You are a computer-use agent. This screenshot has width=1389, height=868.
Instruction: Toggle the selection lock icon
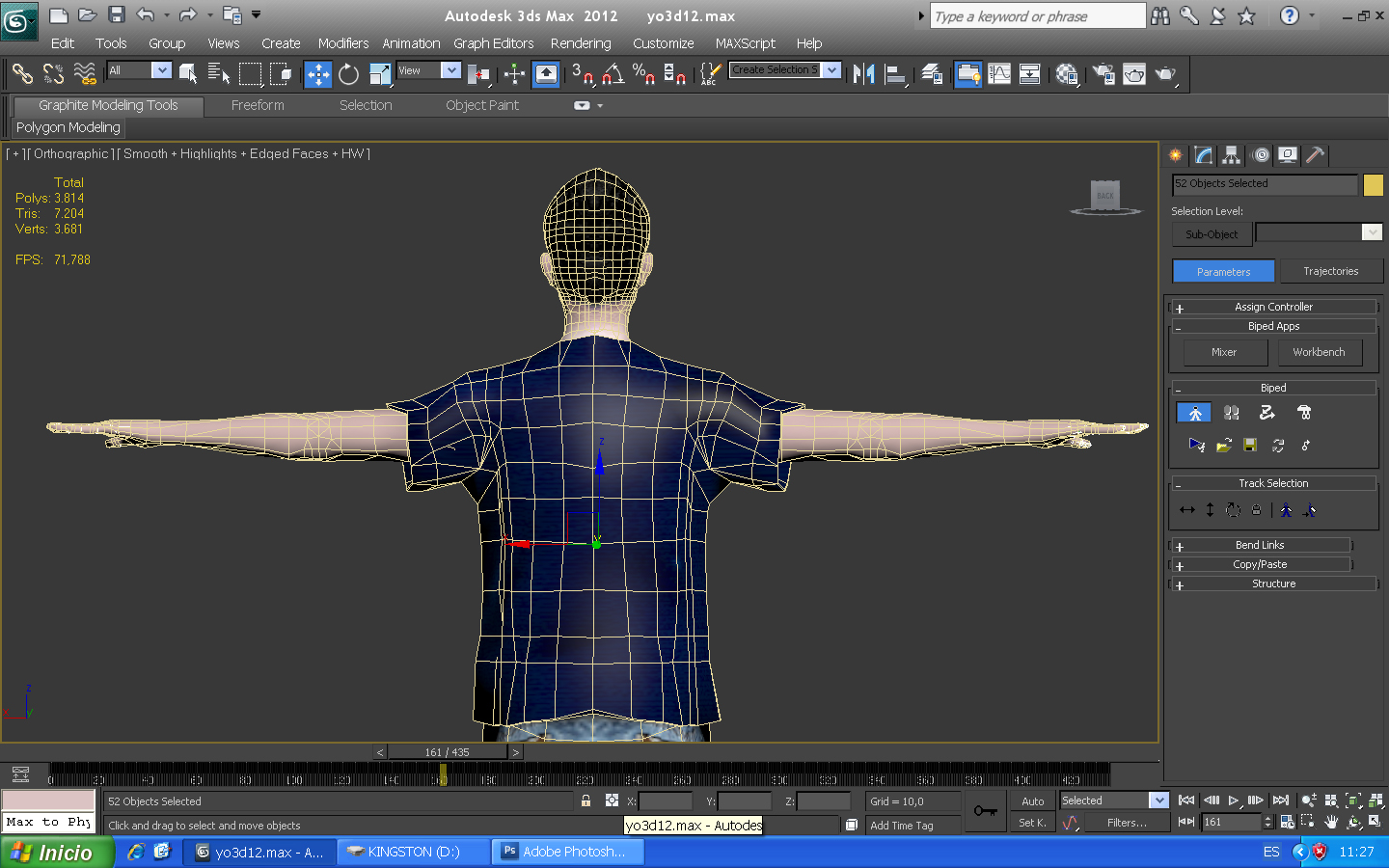[586, 800]
